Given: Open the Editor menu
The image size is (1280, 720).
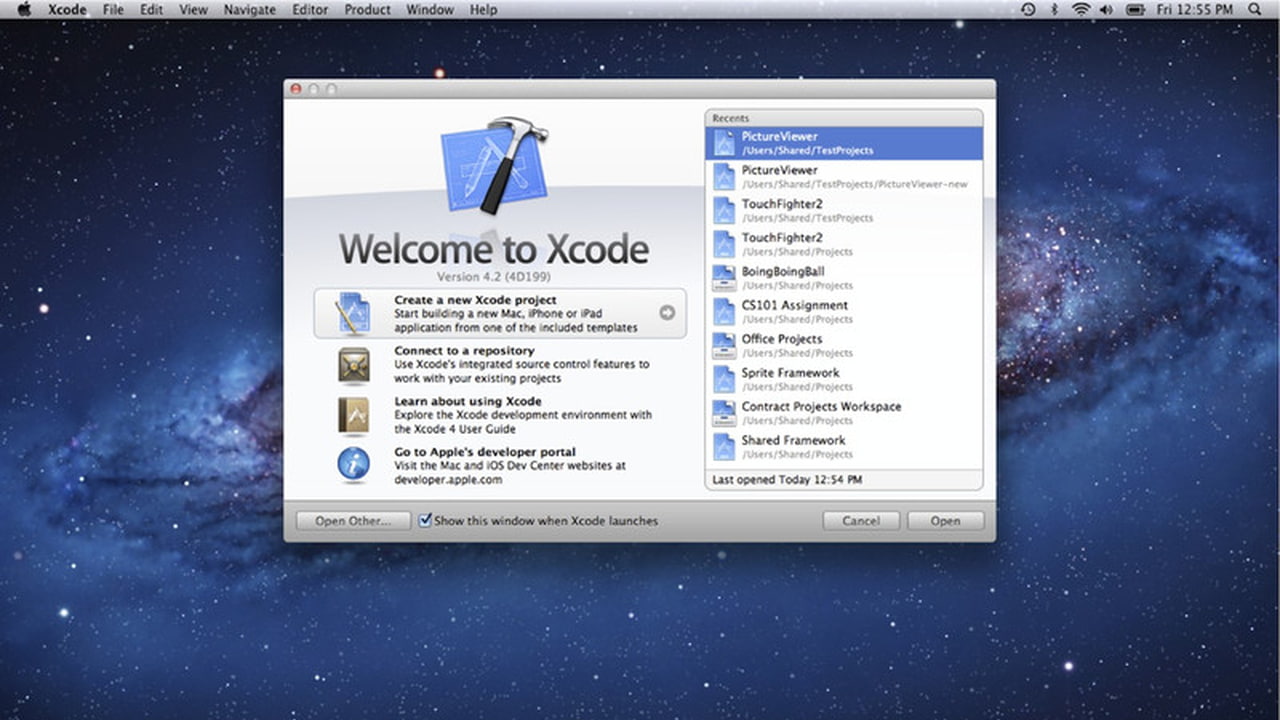Looking at the screenshot, I should (x=310, y=9).
